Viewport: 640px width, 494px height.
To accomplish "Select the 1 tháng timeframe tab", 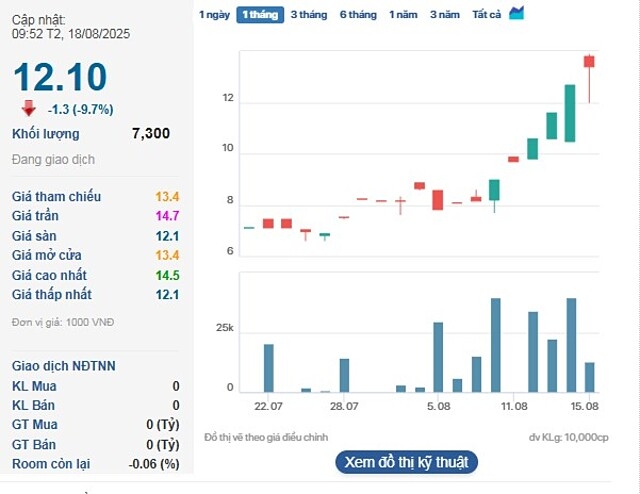I will coord(259,14).
